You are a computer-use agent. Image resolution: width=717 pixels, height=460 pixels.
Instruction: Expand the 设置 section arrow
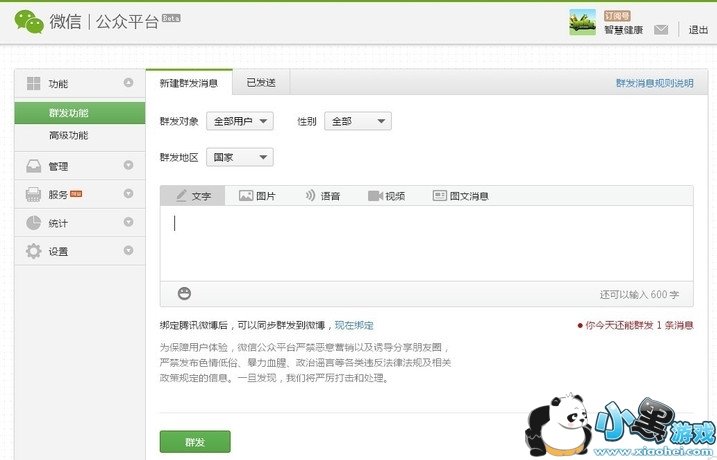coord(128,250)
